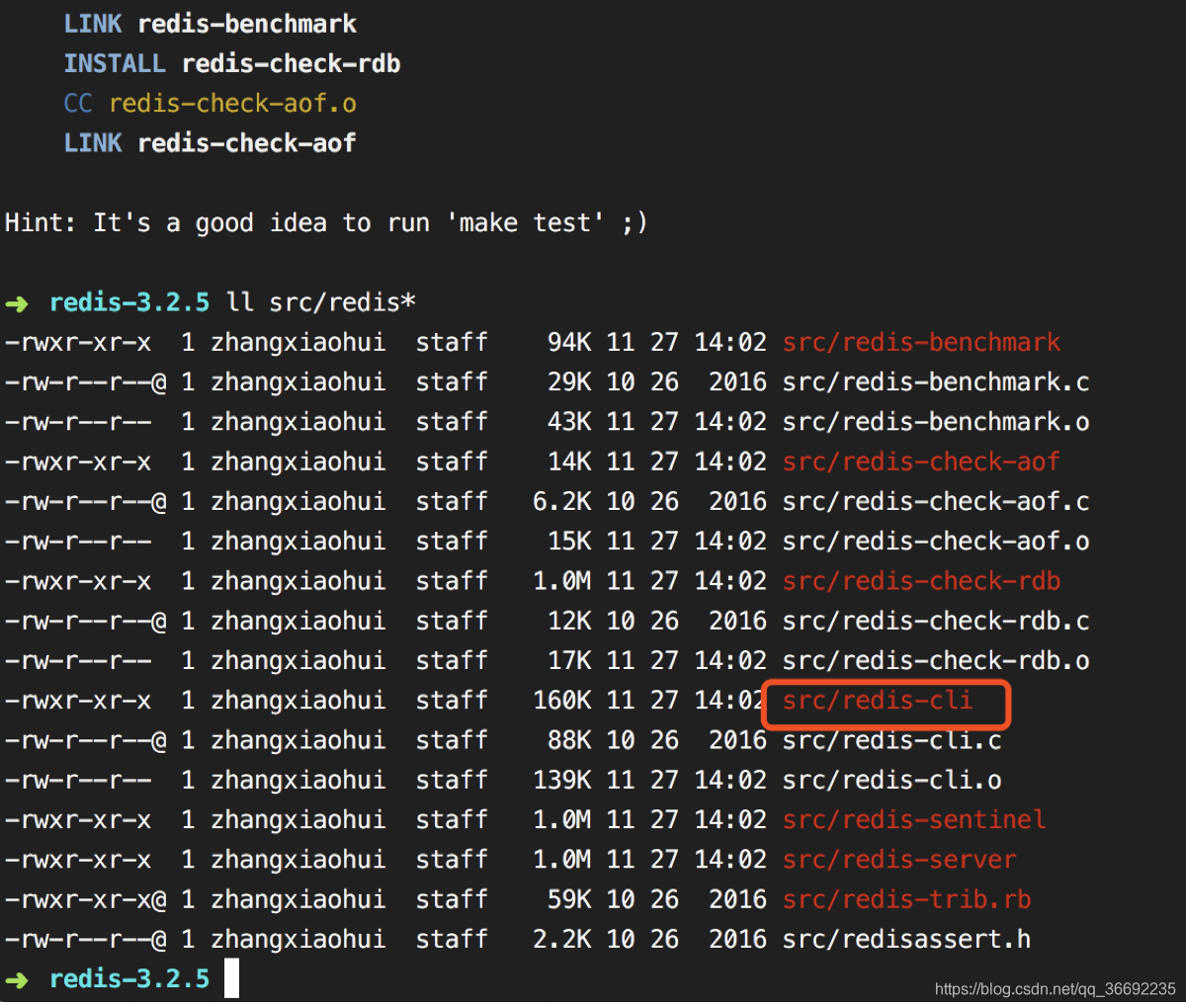Image resolution: width=1186 pixels, height=1008 pixels.
Task: Click the hint line about 'make test'
Action: point(326,222)
